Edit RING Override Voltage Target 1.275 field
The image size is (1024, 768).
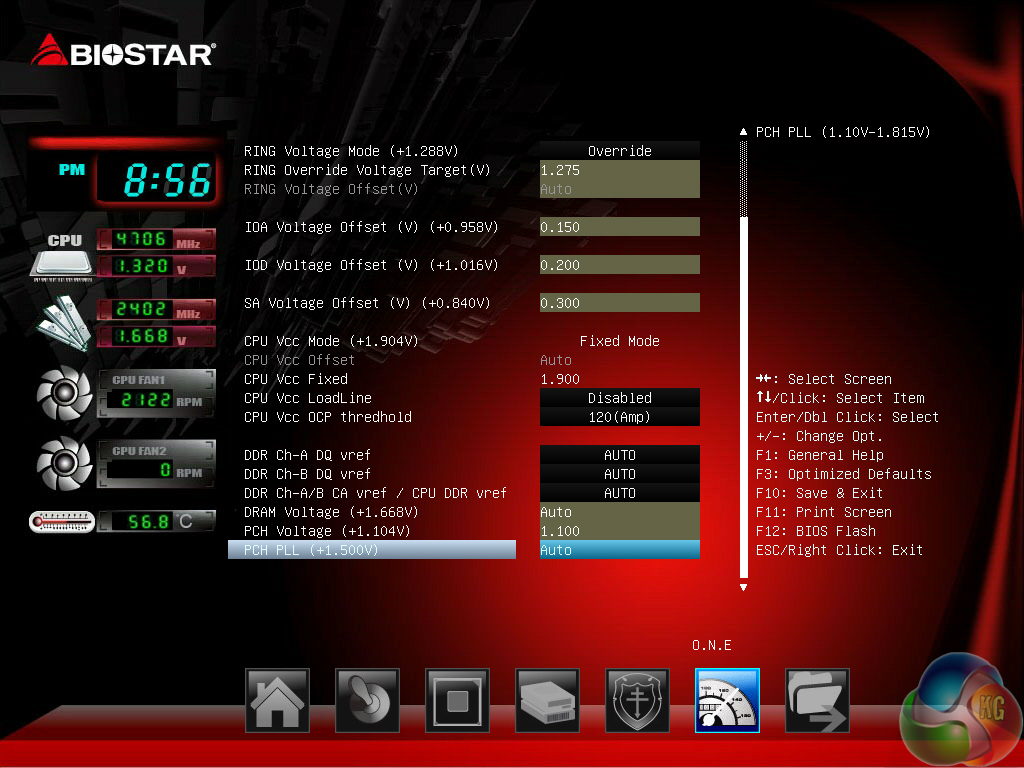coord(620,170)
